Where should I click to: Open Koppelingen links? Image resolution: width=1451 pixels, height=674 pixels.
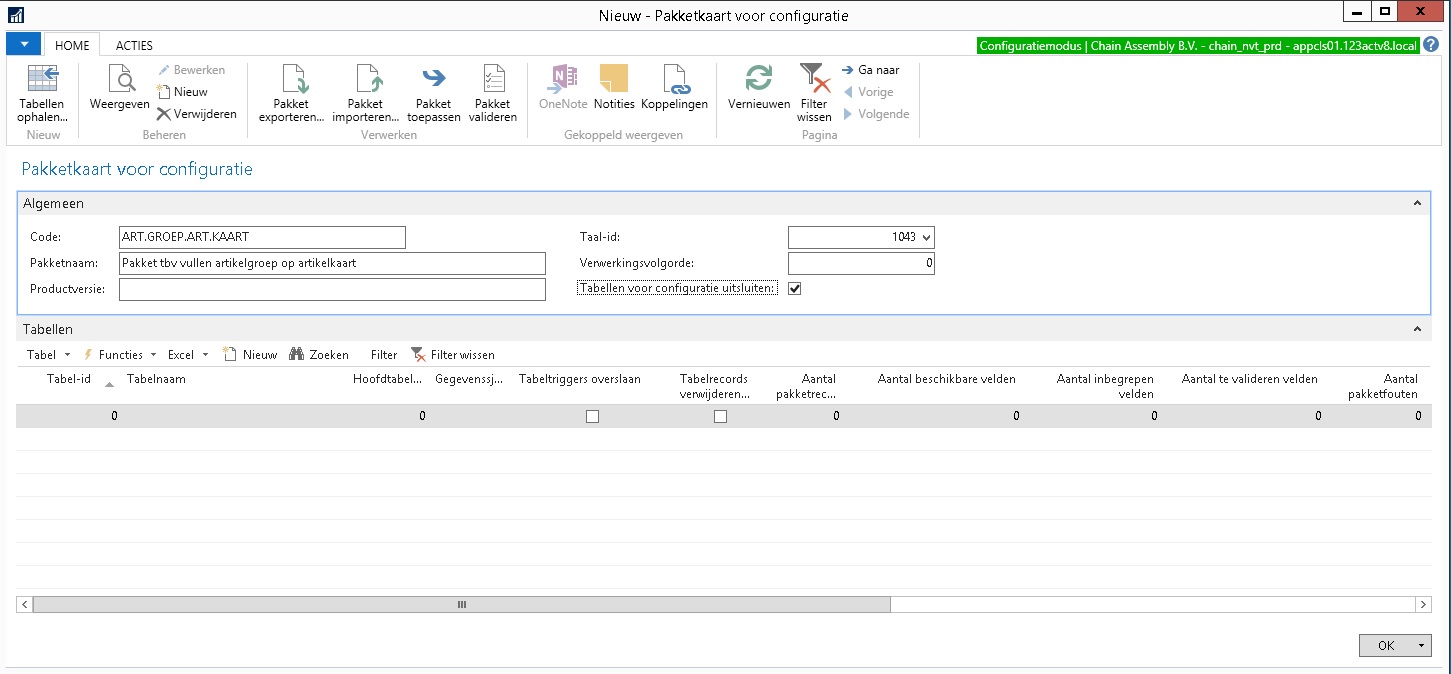pyautogui.click(x=674, y=88)
